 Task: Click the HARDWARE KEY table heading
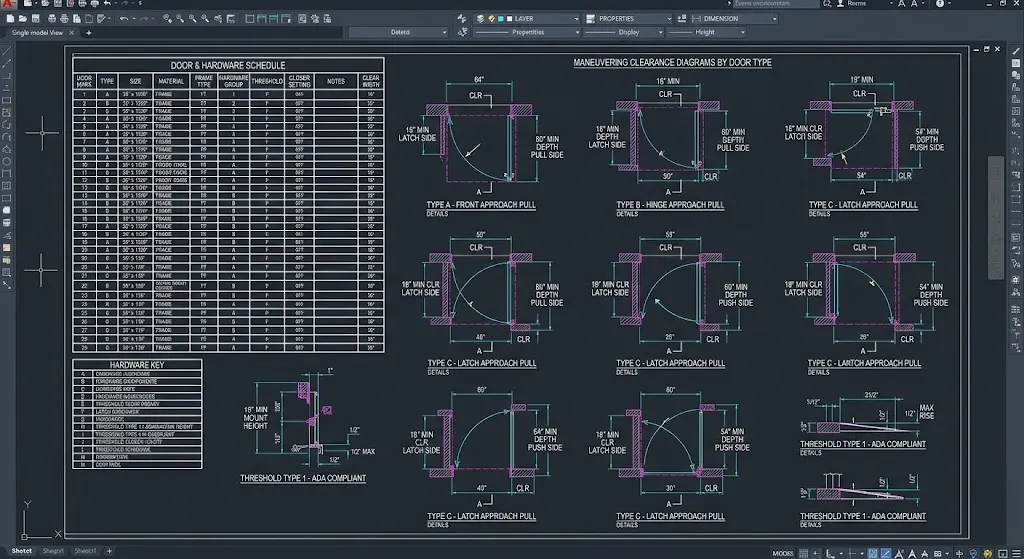(137, 365)
